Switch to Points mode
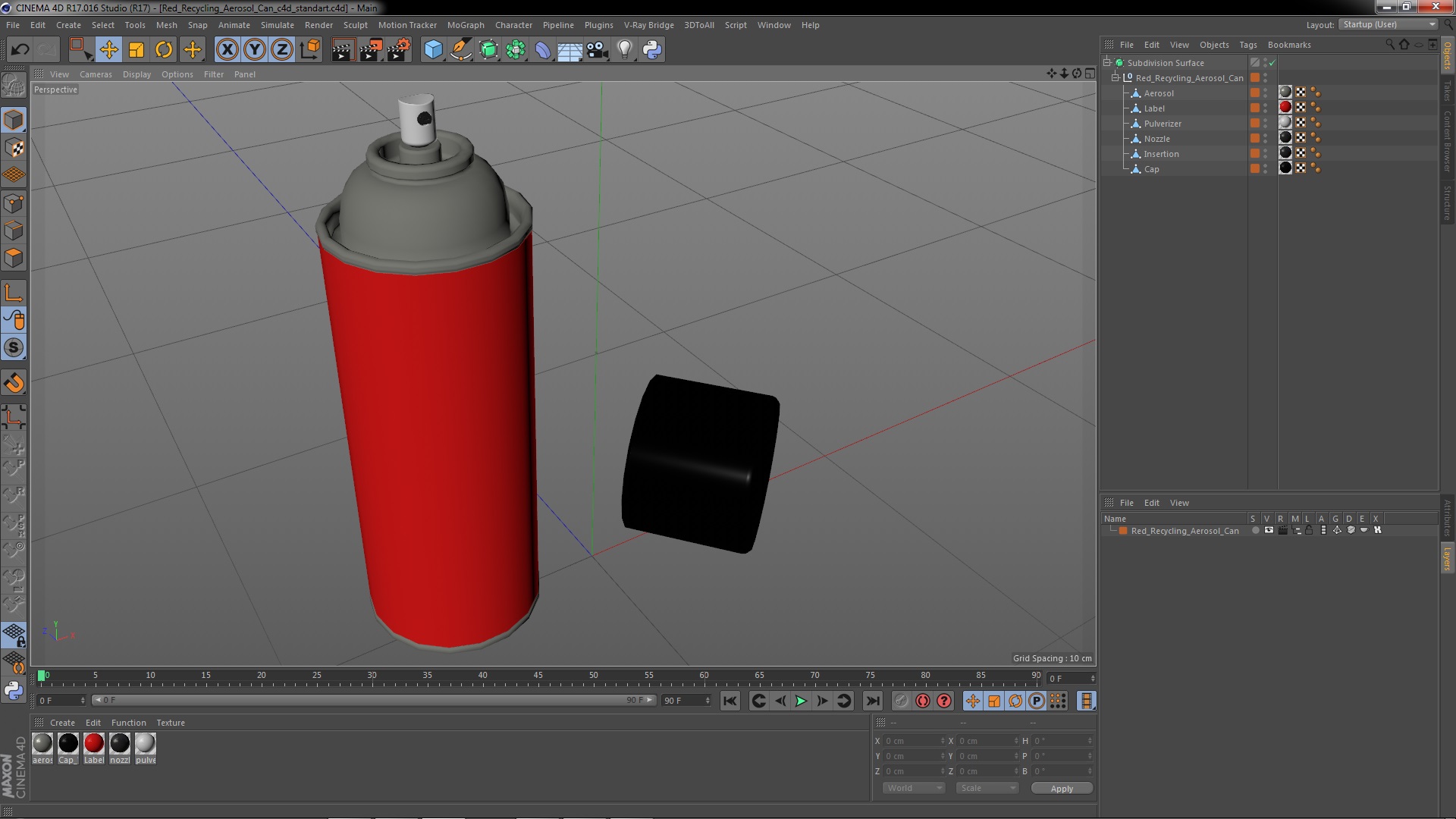The width and height of the screenshot is (1456, 819). click(14, 203)
